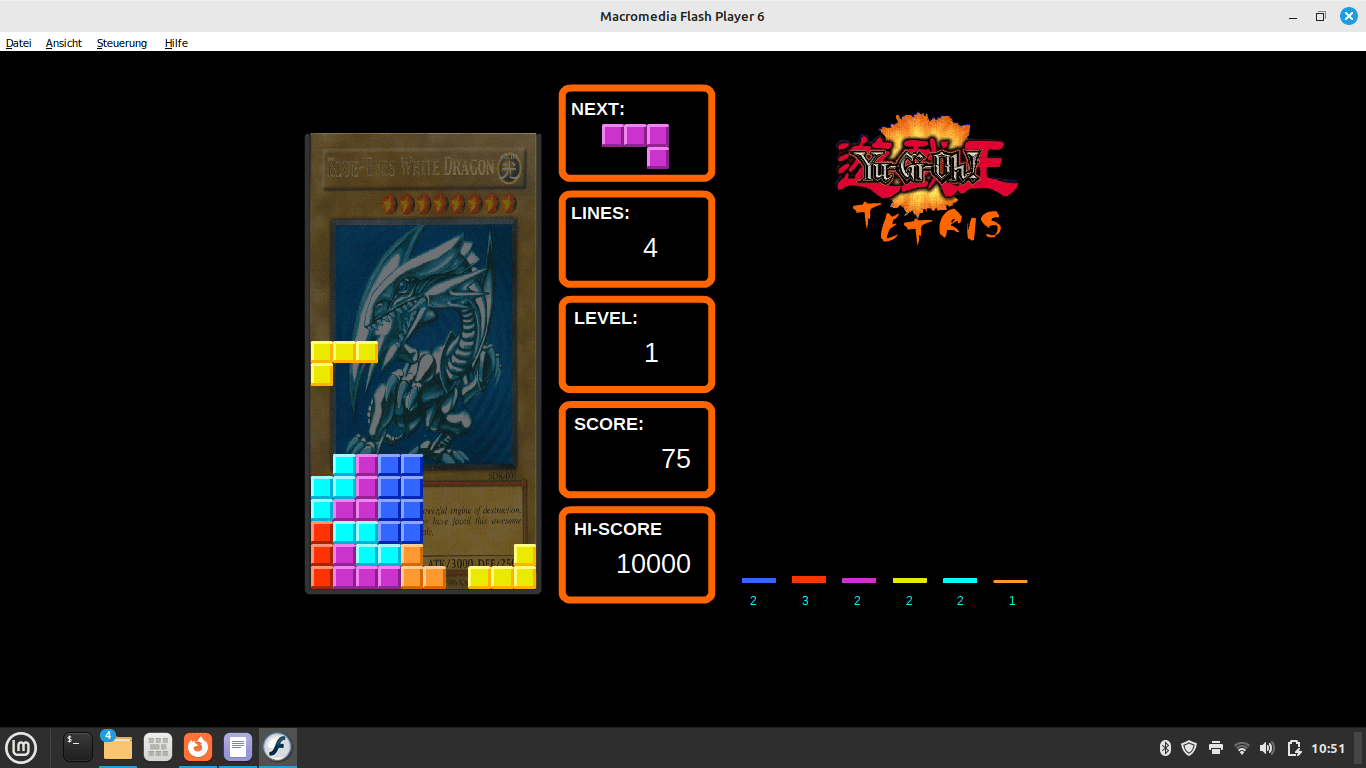Open the clock showing 10:51

(x=1328, y=748)
